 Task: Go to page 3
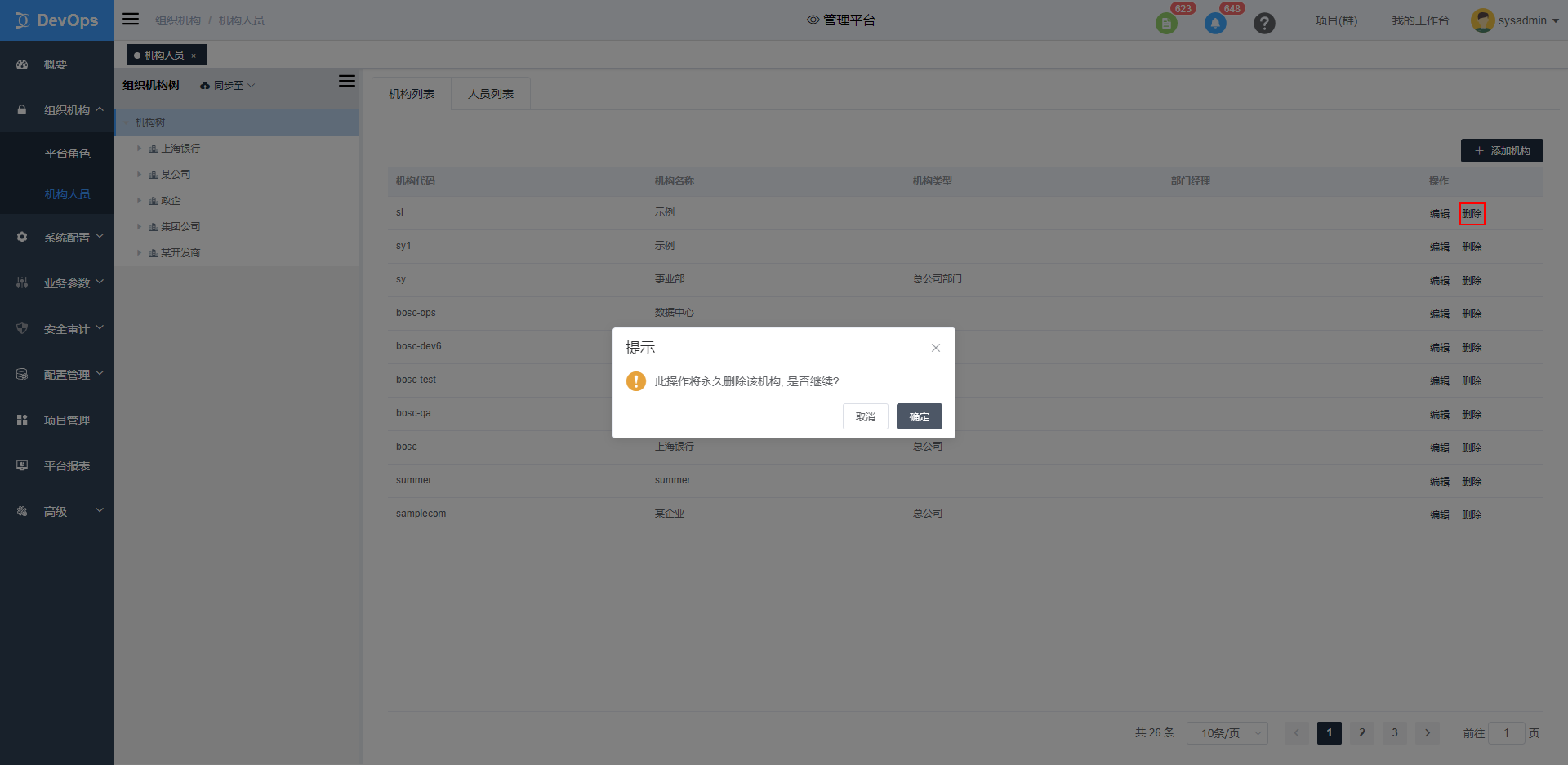pyautogui.click(x=1395, y=733)
